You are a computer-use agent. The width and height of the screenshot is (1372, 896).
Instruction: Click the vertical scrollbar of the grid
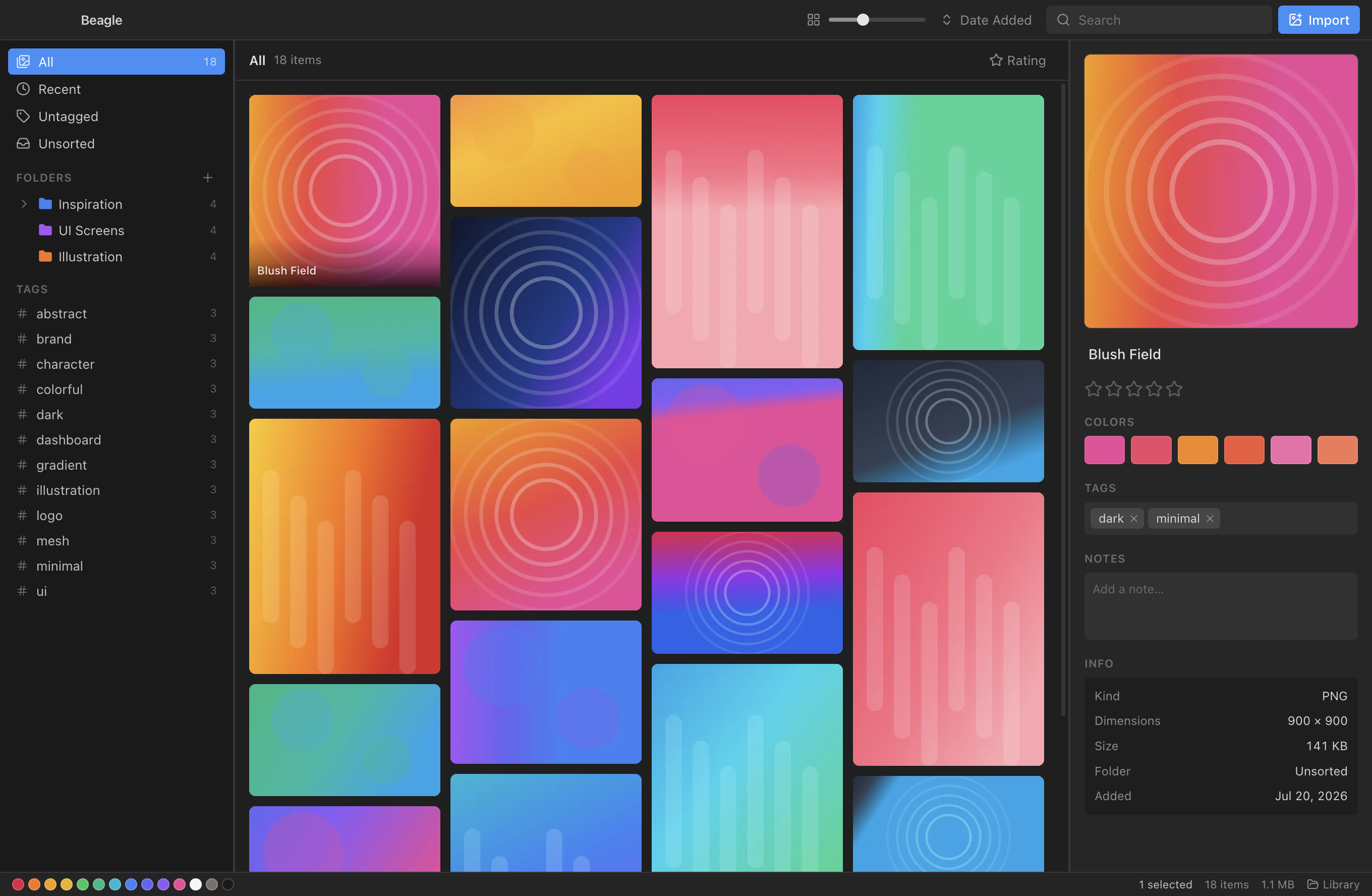pyautogui.click(x=1064, y=400)
